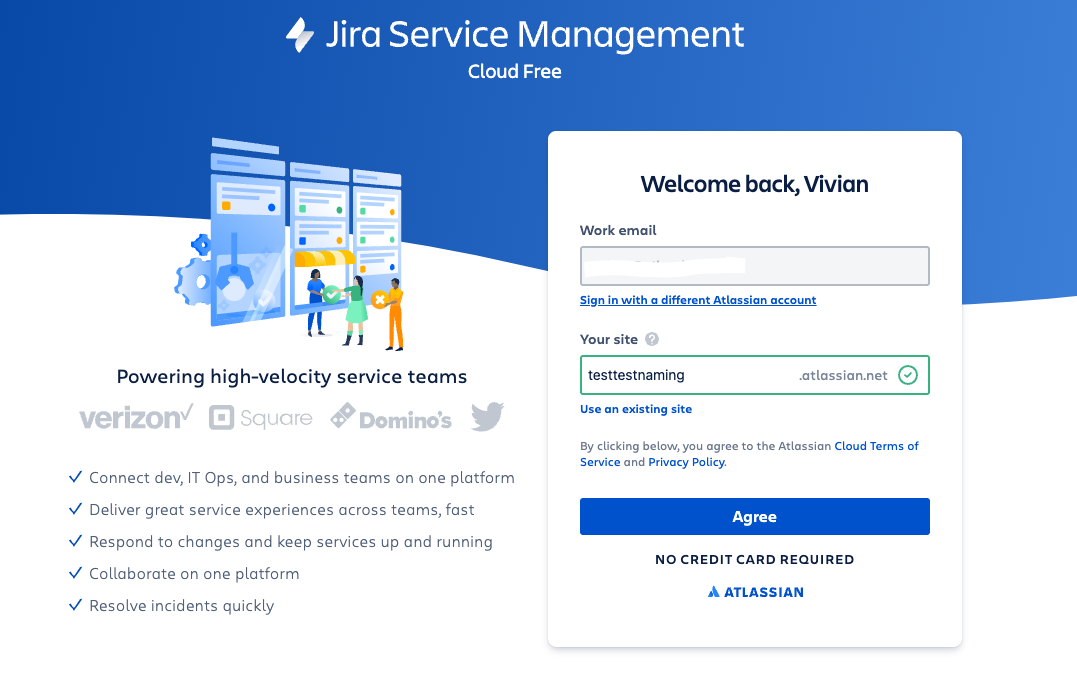Click the Atlassian logo under the Agree button
Viewport: 1077px width, 681px height.
click(x=755, y=592)
